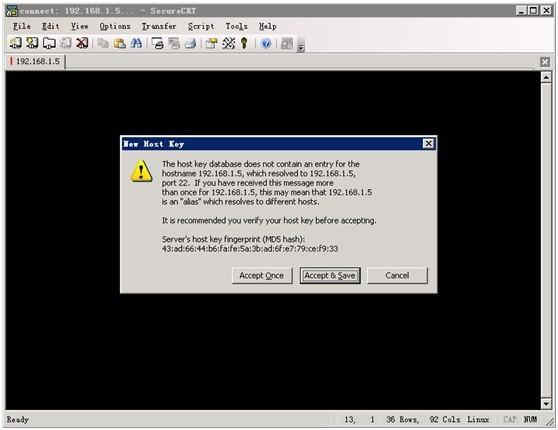Open the Help menu

(268, 26)
